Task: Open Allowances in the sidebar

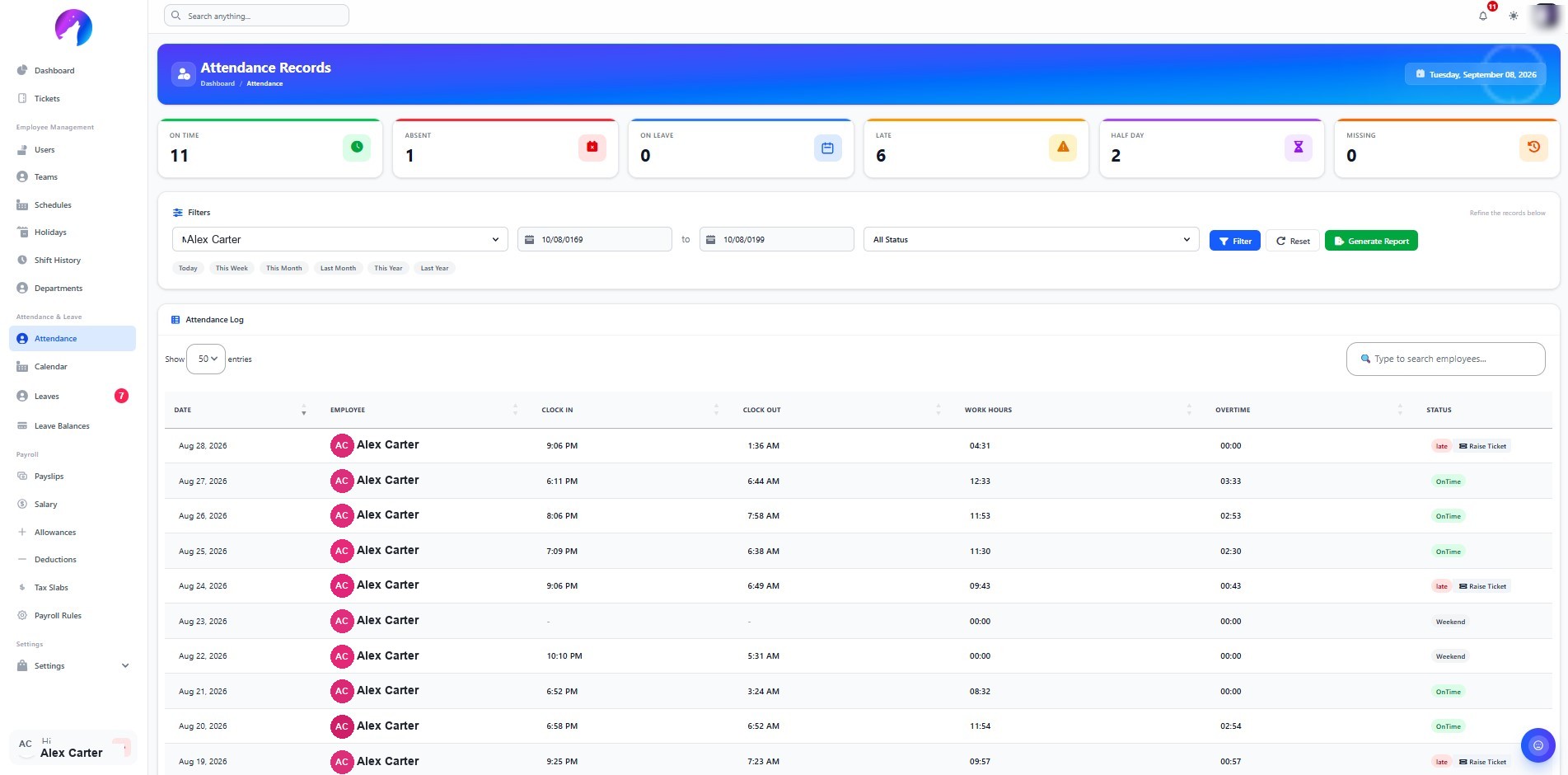Action: pyautogui.click(x=73, y=532)
